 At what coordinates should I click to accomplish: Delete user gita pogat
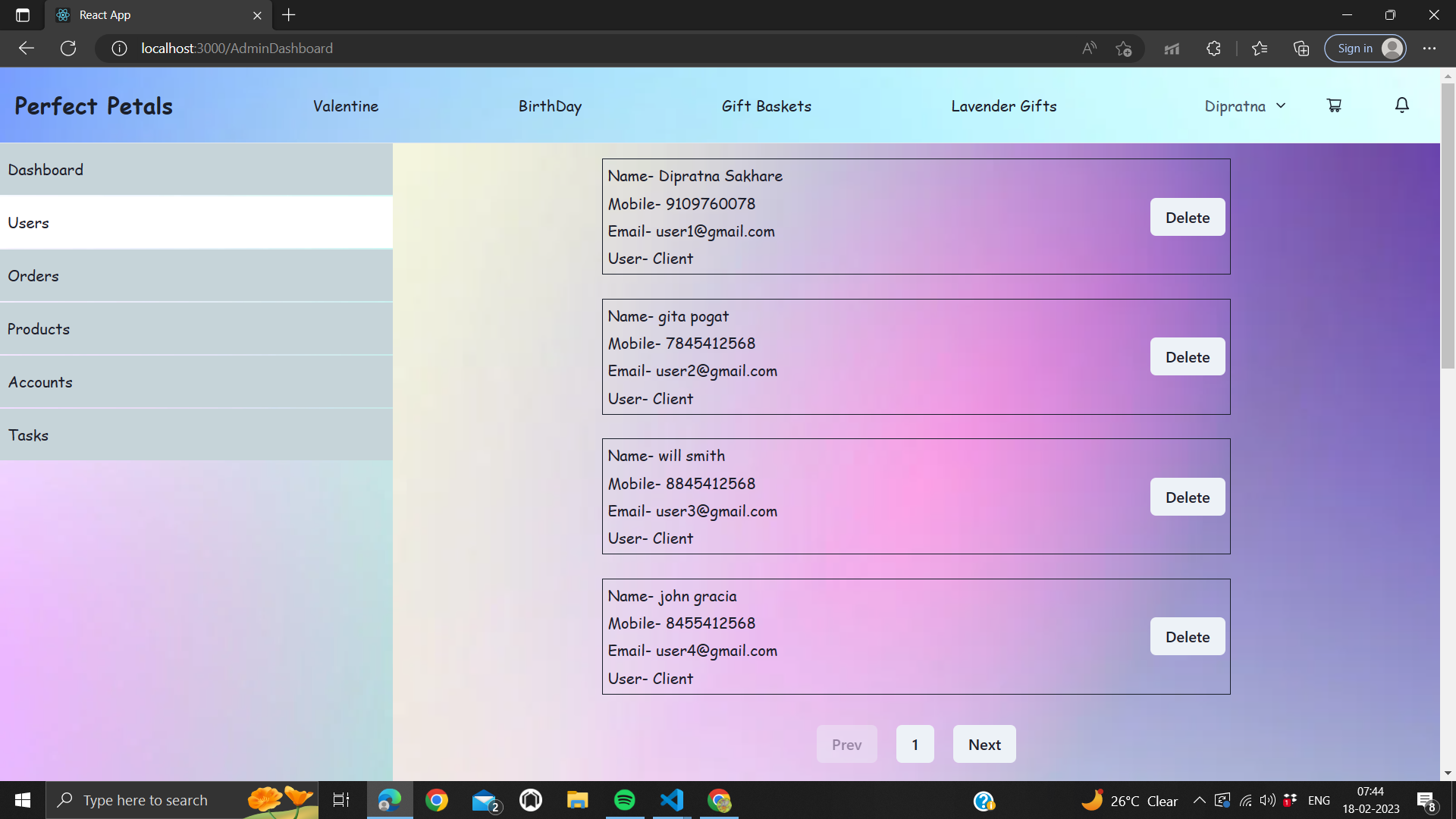click(x=1187, y=357)
